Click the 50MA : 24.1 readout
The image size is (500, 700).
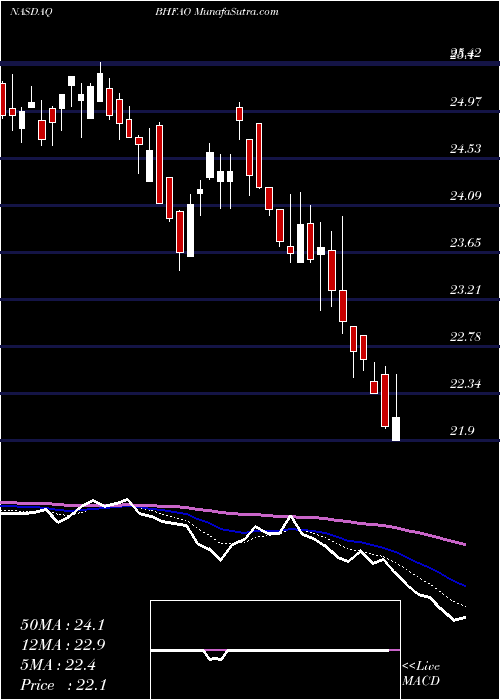tap(62, 625)
